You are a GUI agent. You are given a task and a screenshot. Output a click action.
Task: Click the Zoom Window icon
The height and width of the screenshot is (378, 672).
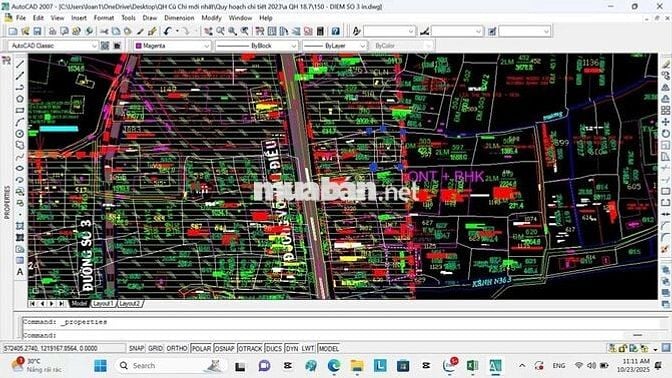pos(232,31)
